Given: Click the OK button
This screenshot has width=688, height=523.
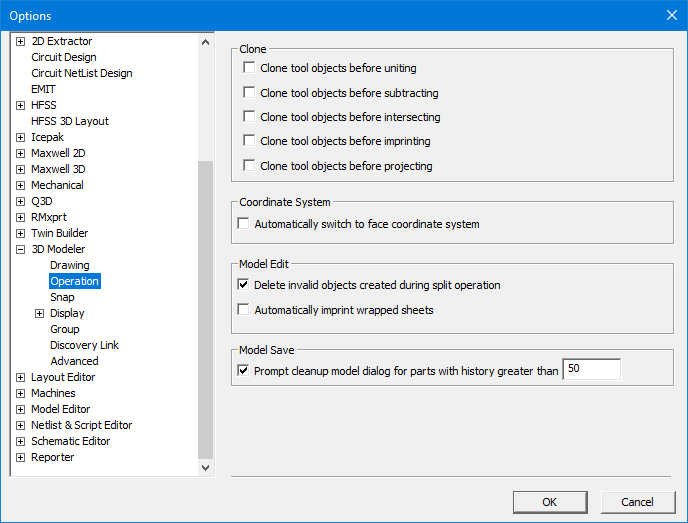Looking at the screenshot, I should 550,502.
